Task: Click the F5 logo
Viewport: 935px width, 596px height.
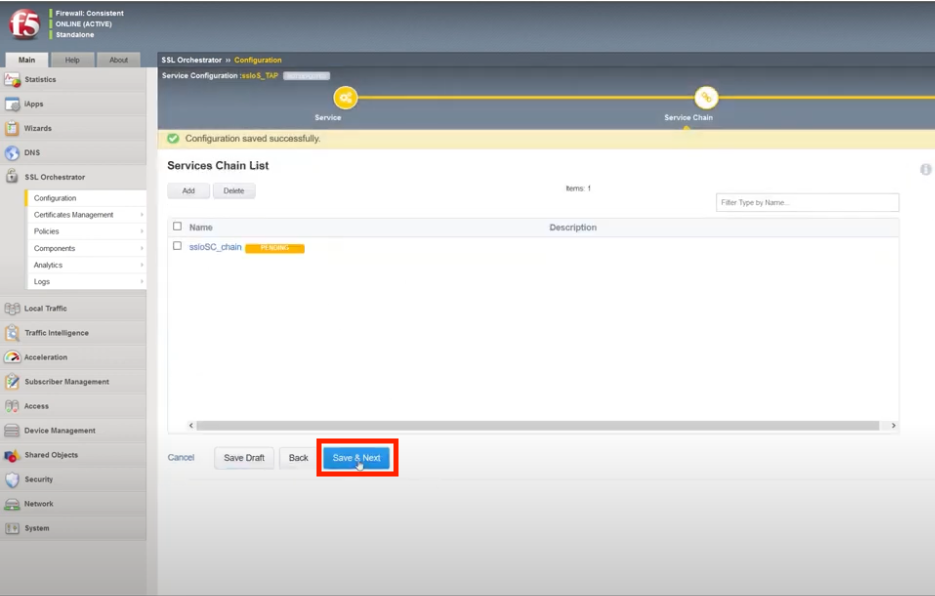Action: click(x=24, y=24)
